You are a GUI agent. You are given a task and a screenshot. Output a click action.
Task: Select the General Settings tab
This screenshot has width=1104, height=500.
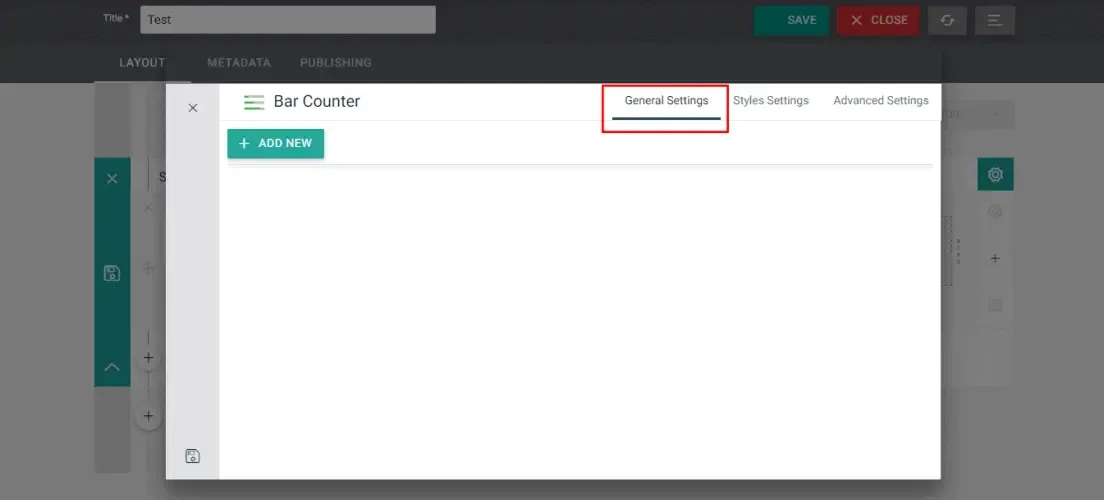(666, 101)
